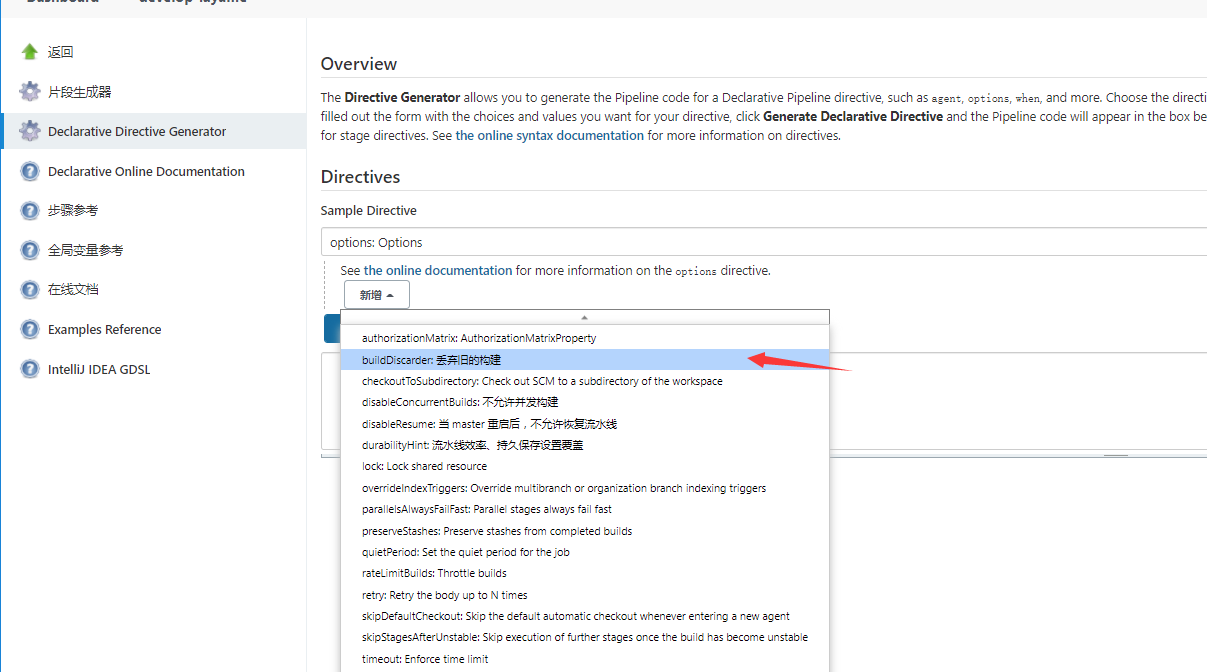Click the up arrow atop the options list
Image resolution: width=1207 pixels, height=672 pixels.
pos(585,317)
